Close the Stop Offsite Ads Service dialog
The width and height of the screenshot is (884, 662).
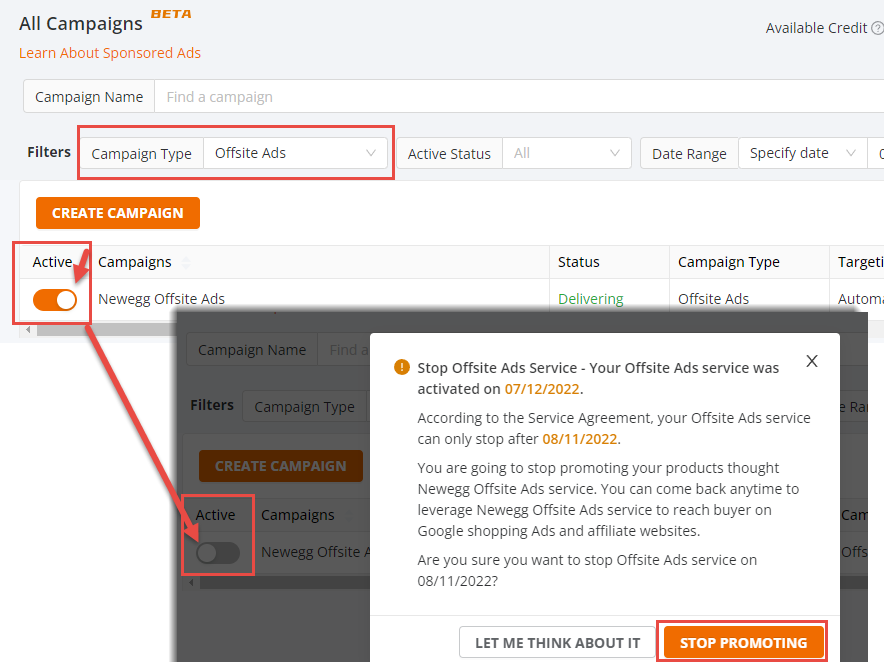[812, 361]
